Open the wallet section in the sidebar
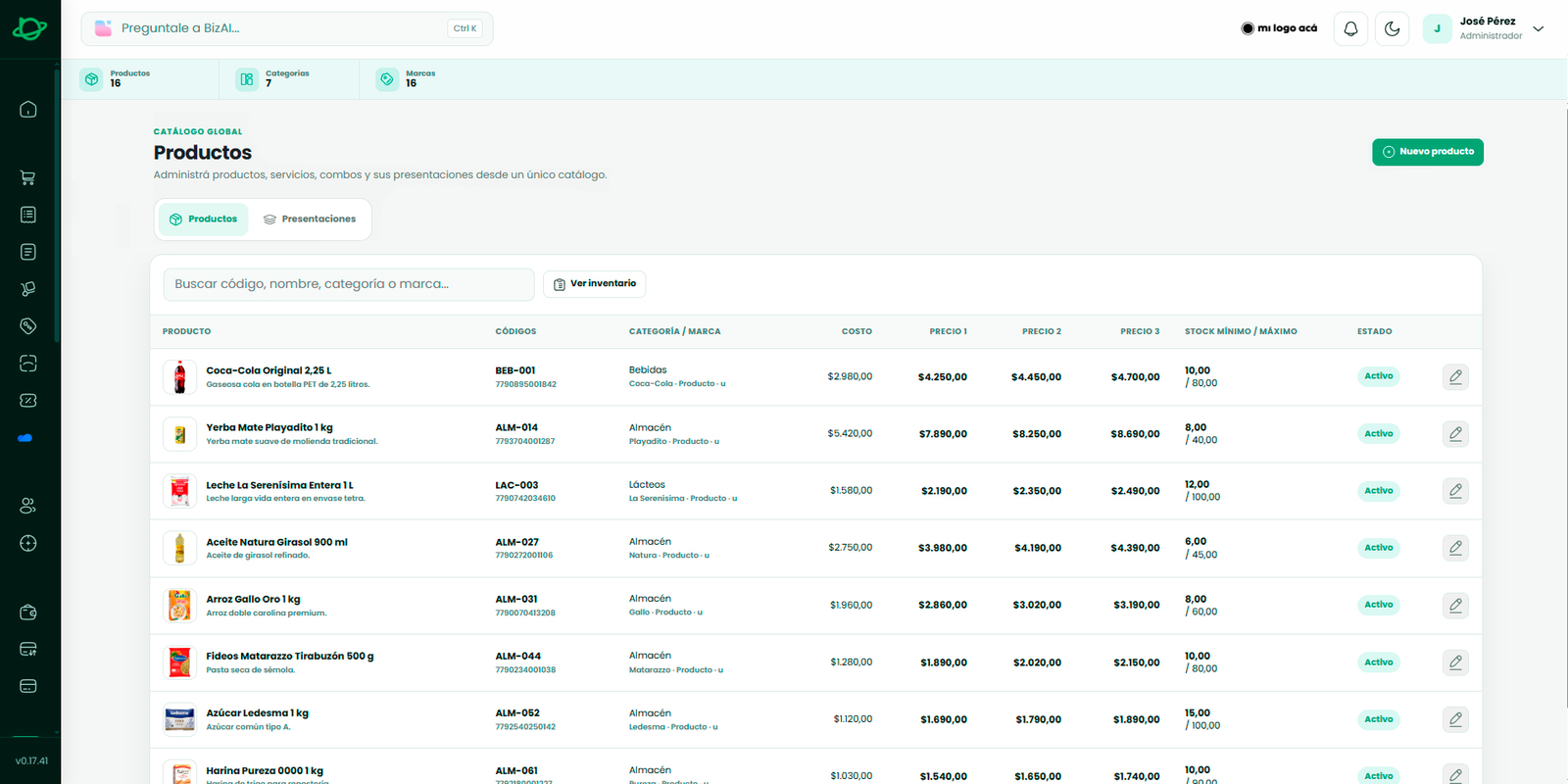The height and width of the screenshot is (784, 1568). pos(28,612)
